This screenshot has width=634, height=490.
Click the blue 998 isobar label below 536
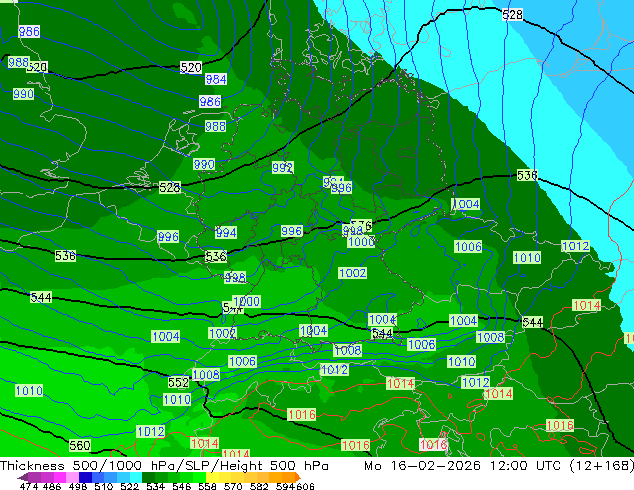tap(235, 277)
